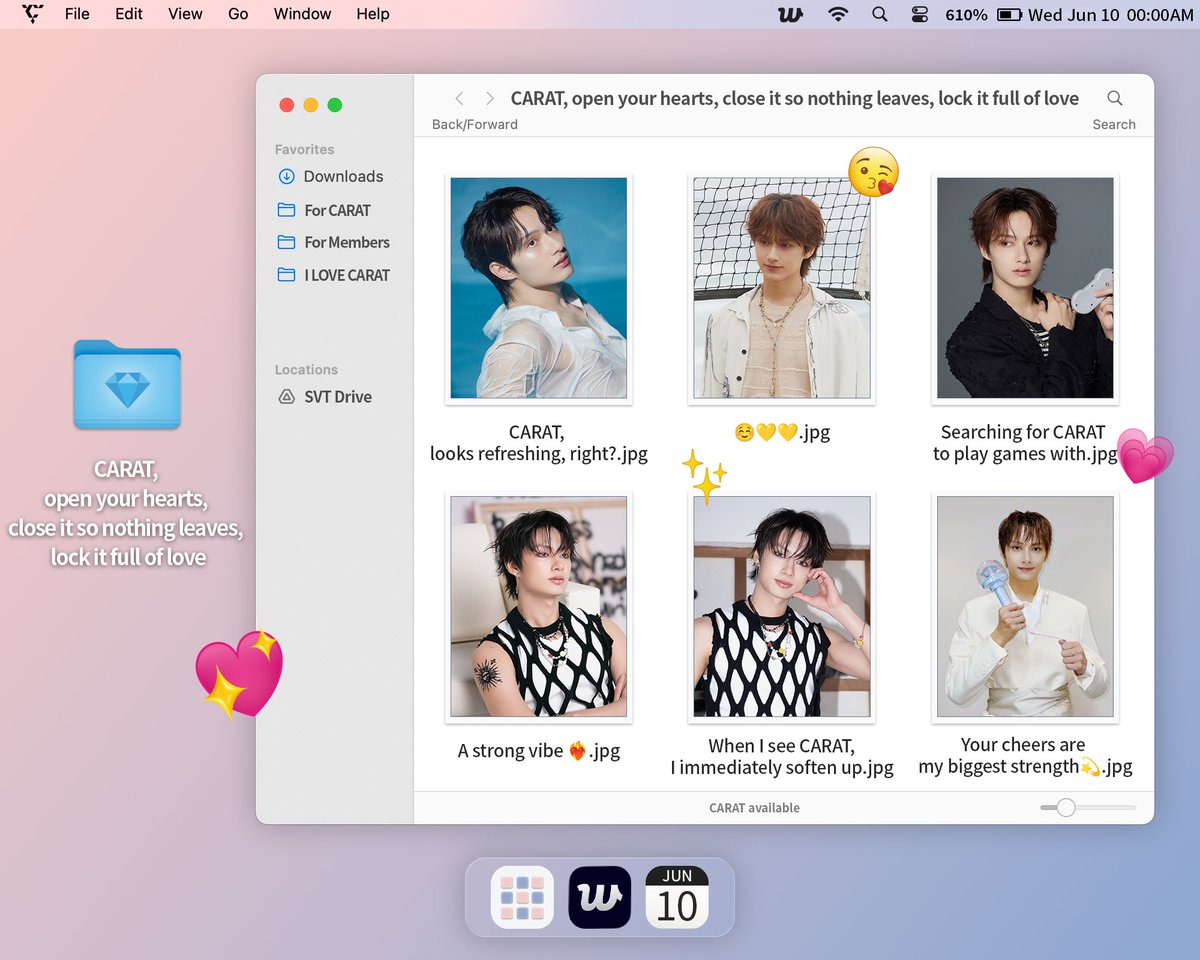The image size is (1200, 960).
Task: Open Control Center from menu bar
Action: point(920,14)
